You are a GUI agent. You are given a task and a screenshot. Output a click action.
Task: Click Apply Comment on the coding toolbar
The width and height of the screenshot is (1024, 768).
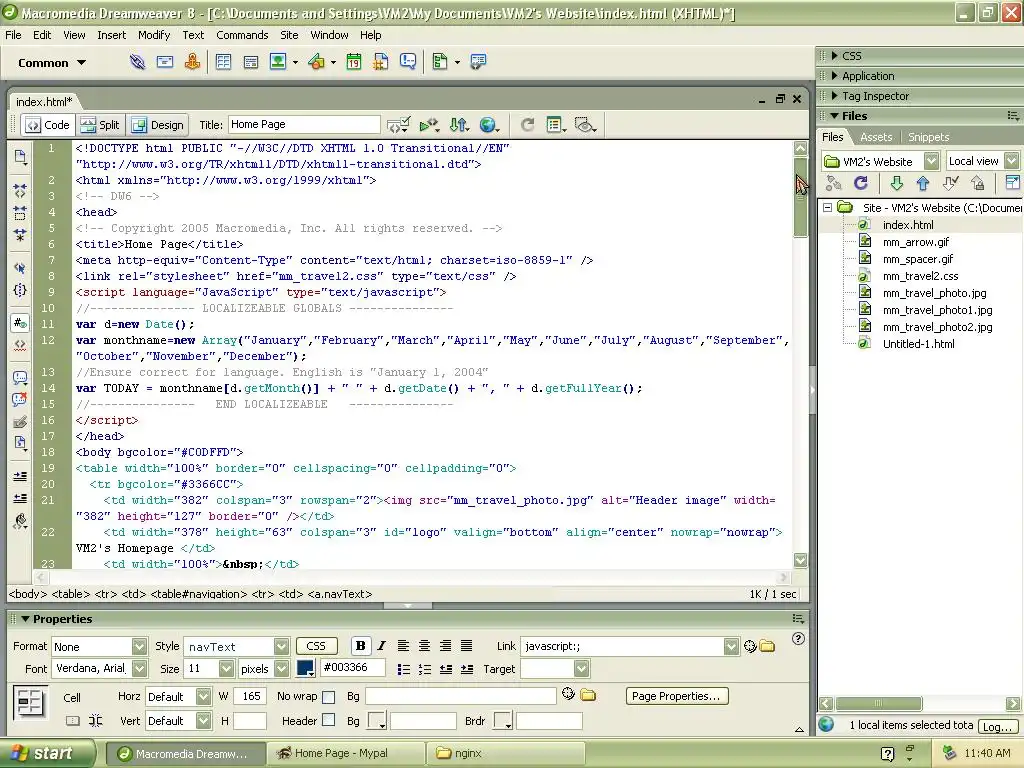tap(20, 378)
